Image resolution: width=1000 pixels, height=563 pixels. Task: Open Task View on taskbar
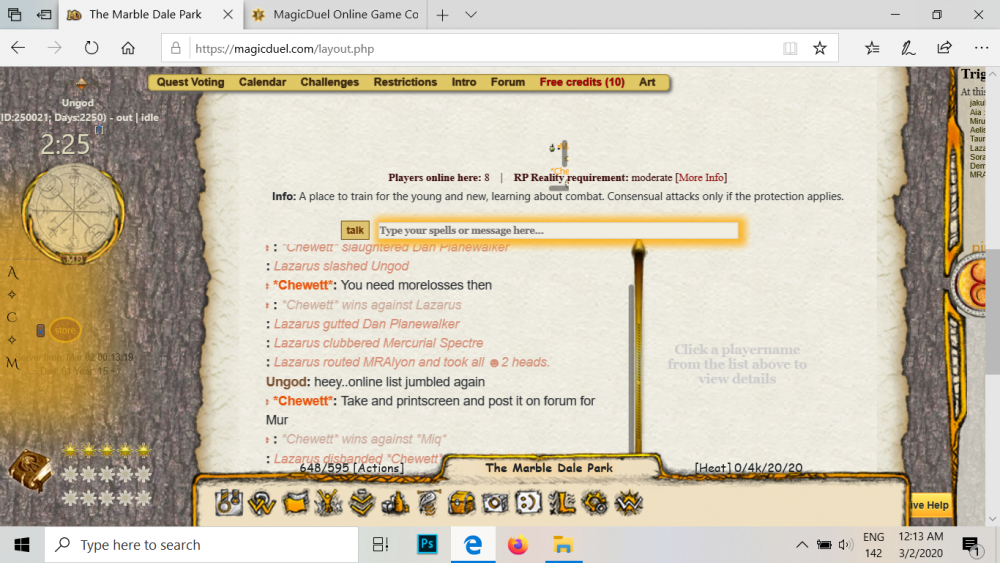pos(380,545)
